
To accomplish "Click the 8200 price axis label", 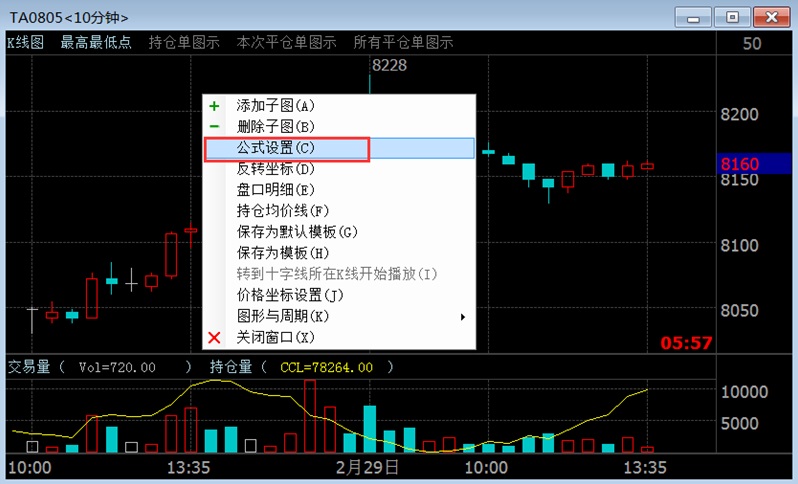I will click(739, 115).
